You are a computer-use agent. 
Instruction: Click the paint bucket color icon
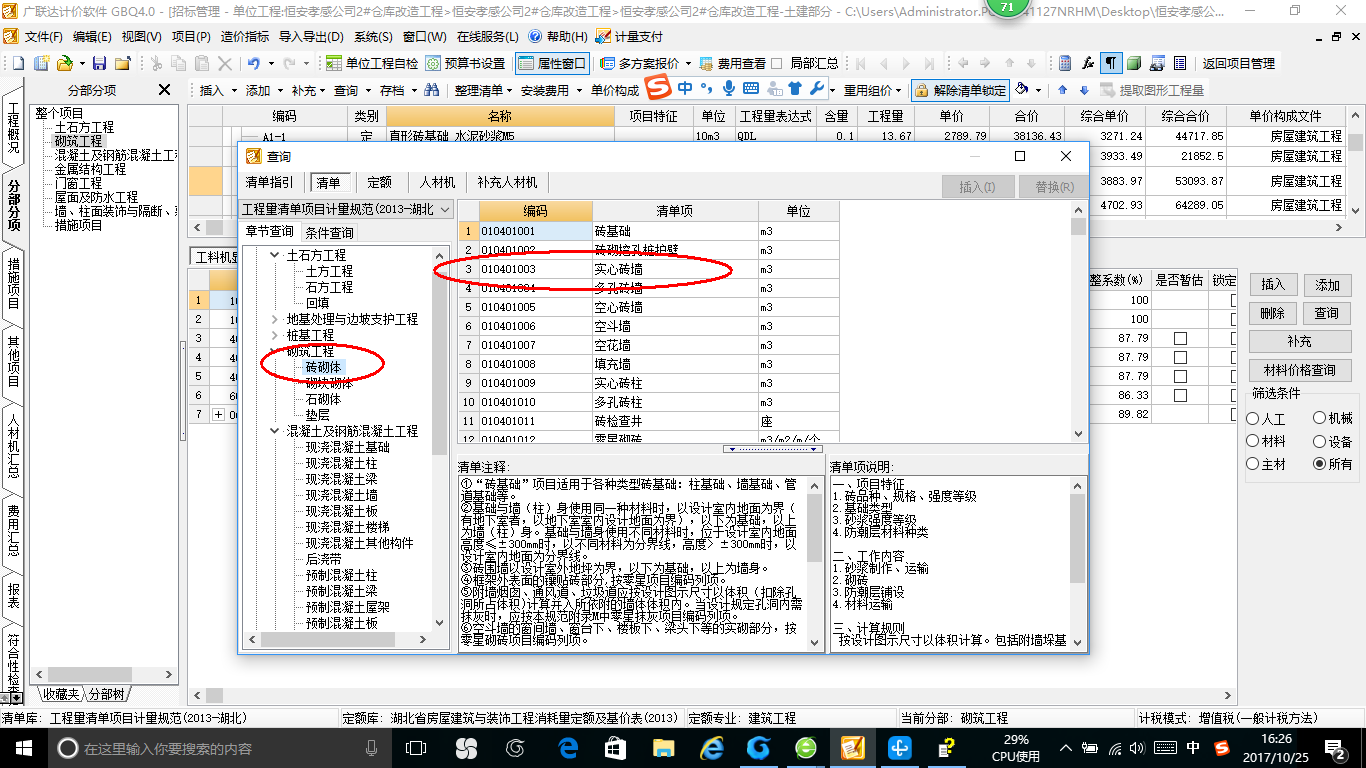[x=1022, y=90]
